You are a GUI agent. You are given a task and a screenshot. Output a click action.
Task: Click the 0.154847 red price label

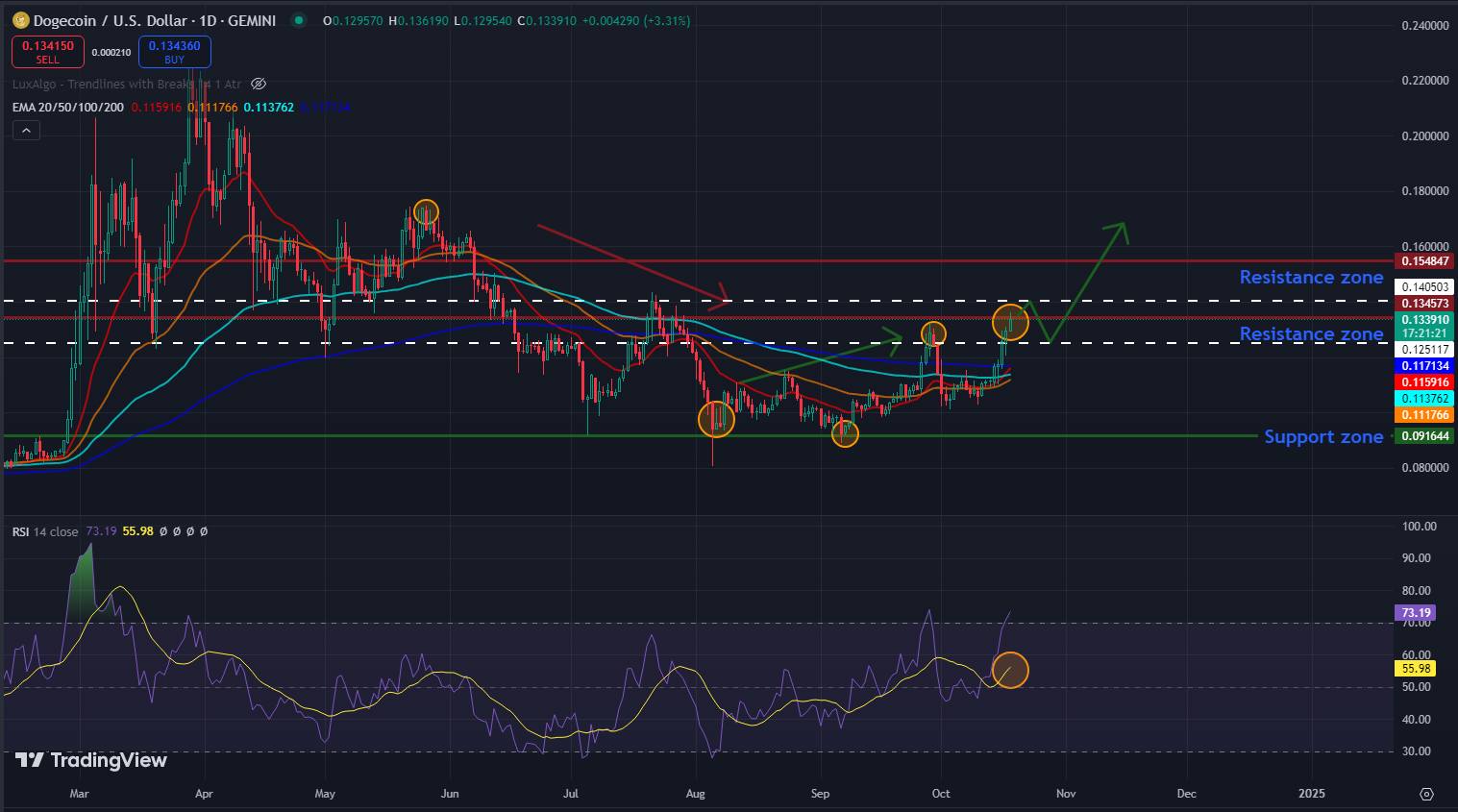tap(1424, 261)
